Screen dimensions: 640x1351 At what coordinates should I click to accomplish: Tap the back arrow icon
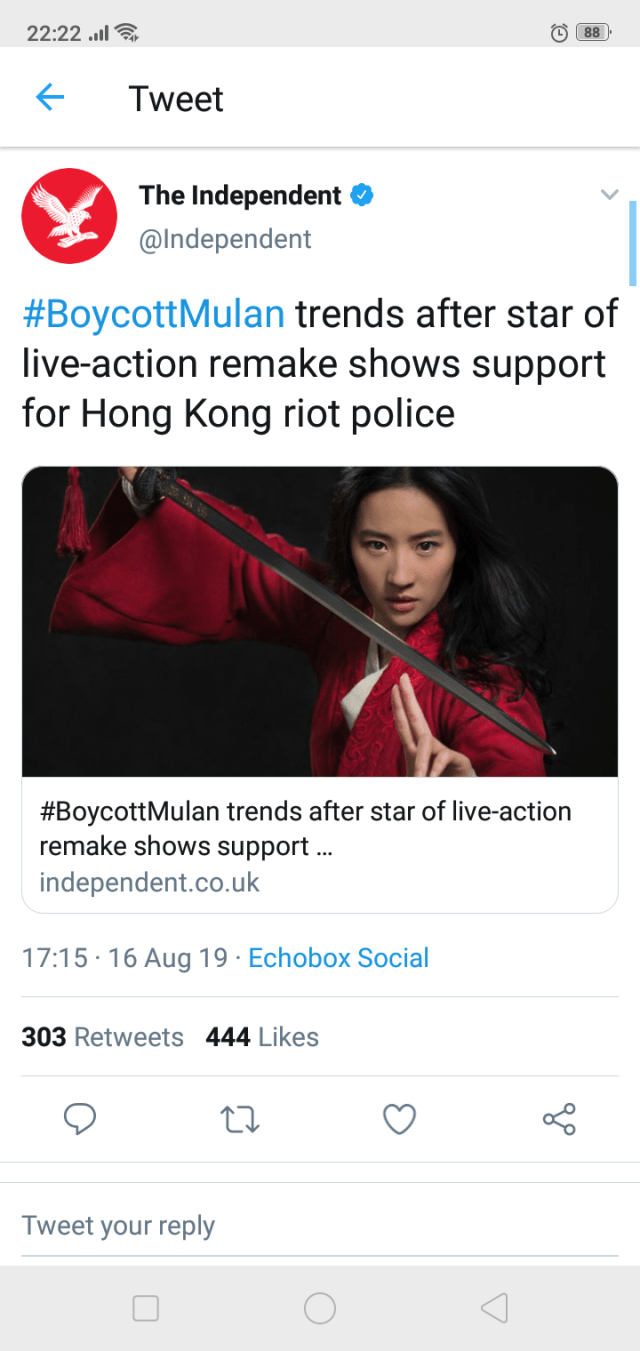tap(50, 97)
